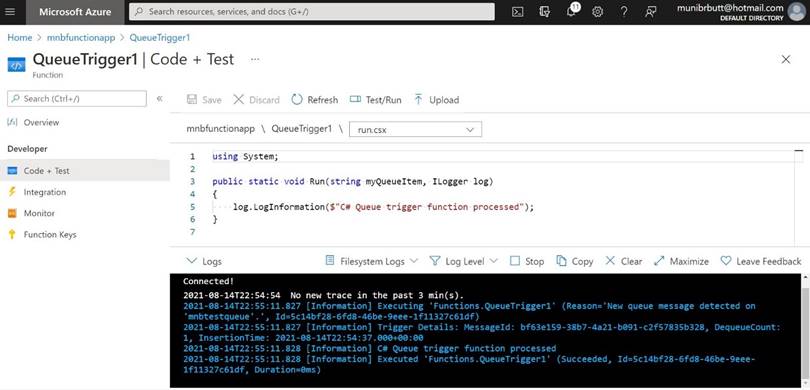Open portal settings gear icon

tap(597, 12)
